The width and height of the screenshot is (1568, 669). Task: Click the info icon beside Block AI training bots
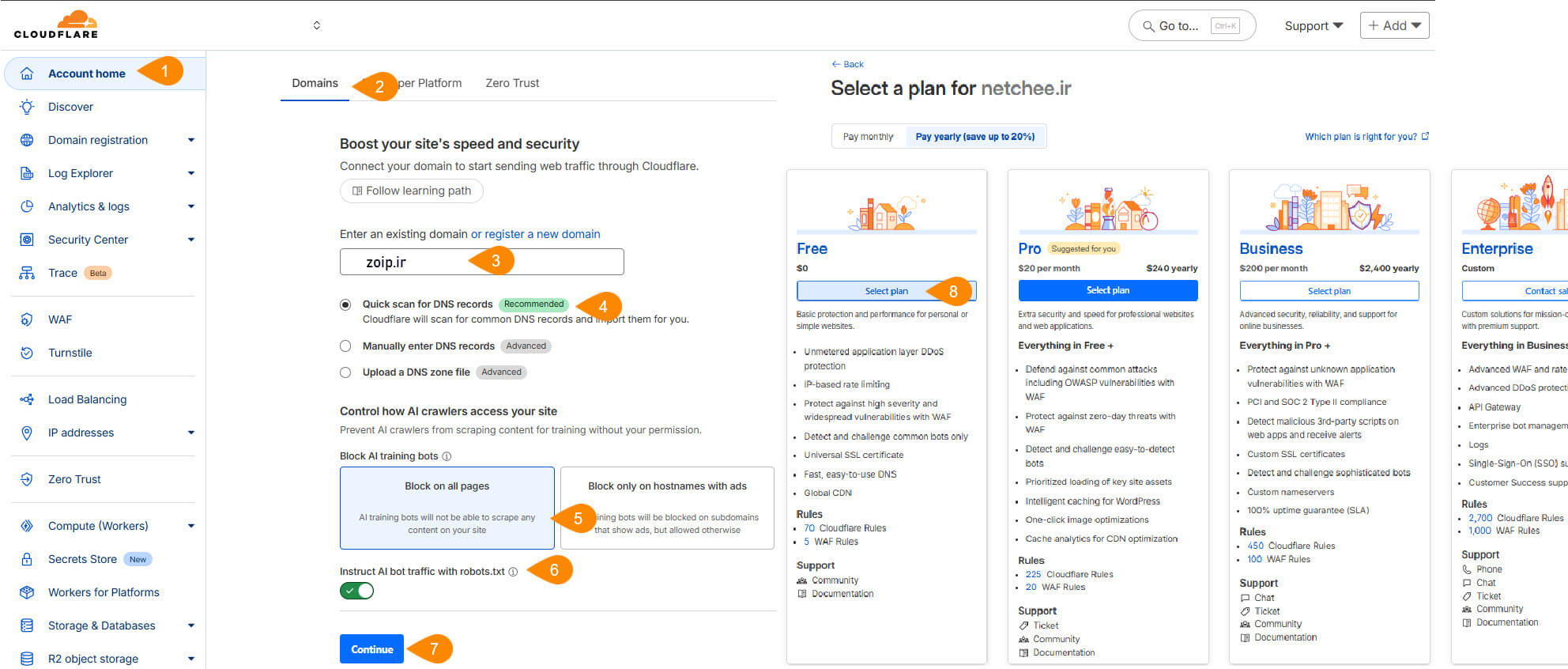coord(447,455)
